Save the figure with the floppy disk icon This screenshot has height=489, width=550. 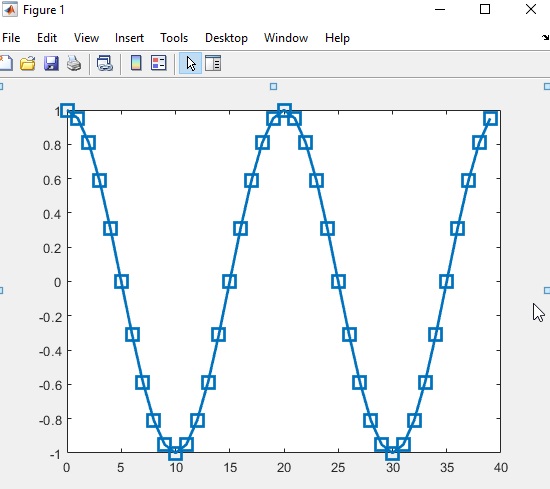click(51, 63)
